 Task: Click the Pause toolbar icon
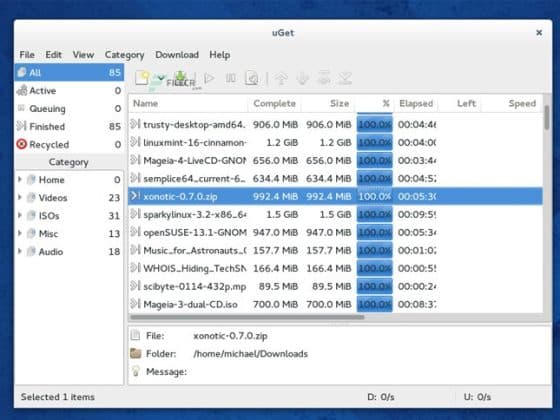[231, 78]
